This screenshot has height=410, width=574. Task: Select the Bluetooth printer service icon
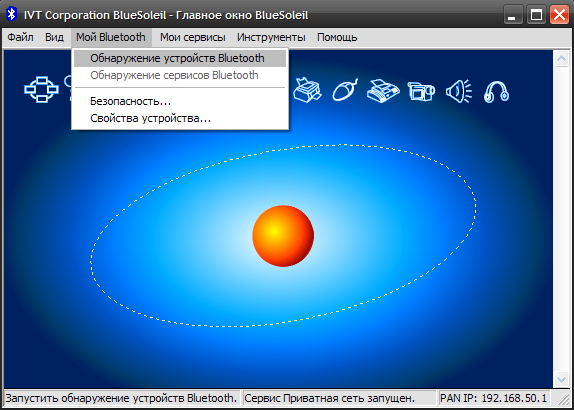308,90
